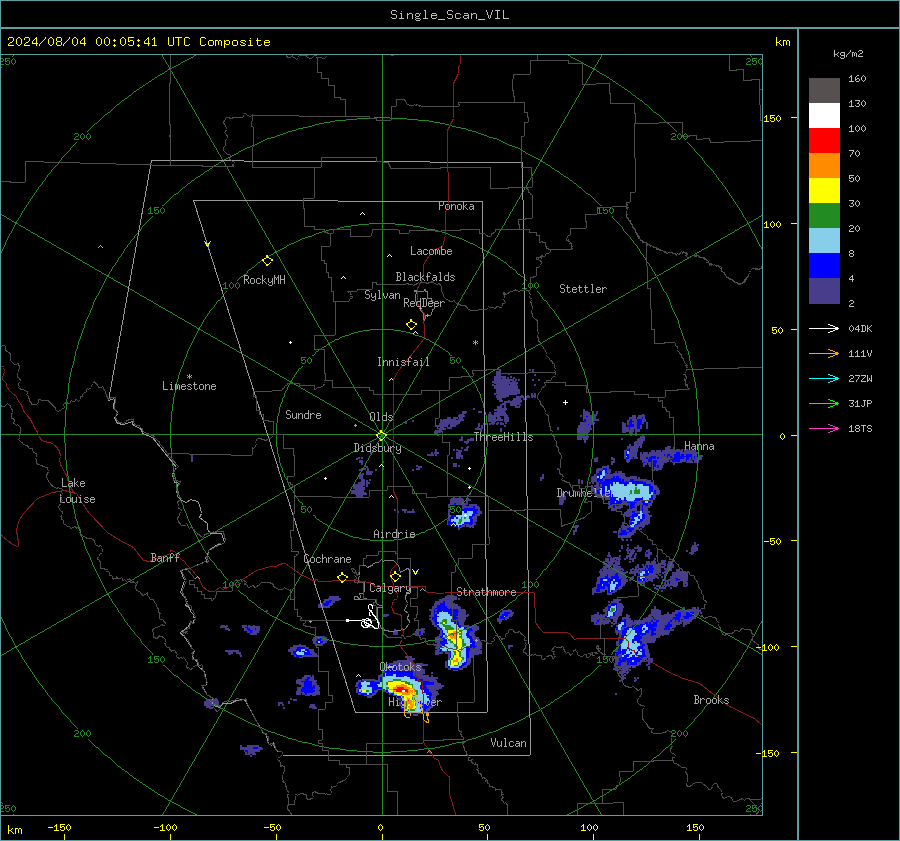900x841 pixels.
Task: Select the red 100 swatch in colour scale
Action: pyautogui.click(x=824, y=141)
